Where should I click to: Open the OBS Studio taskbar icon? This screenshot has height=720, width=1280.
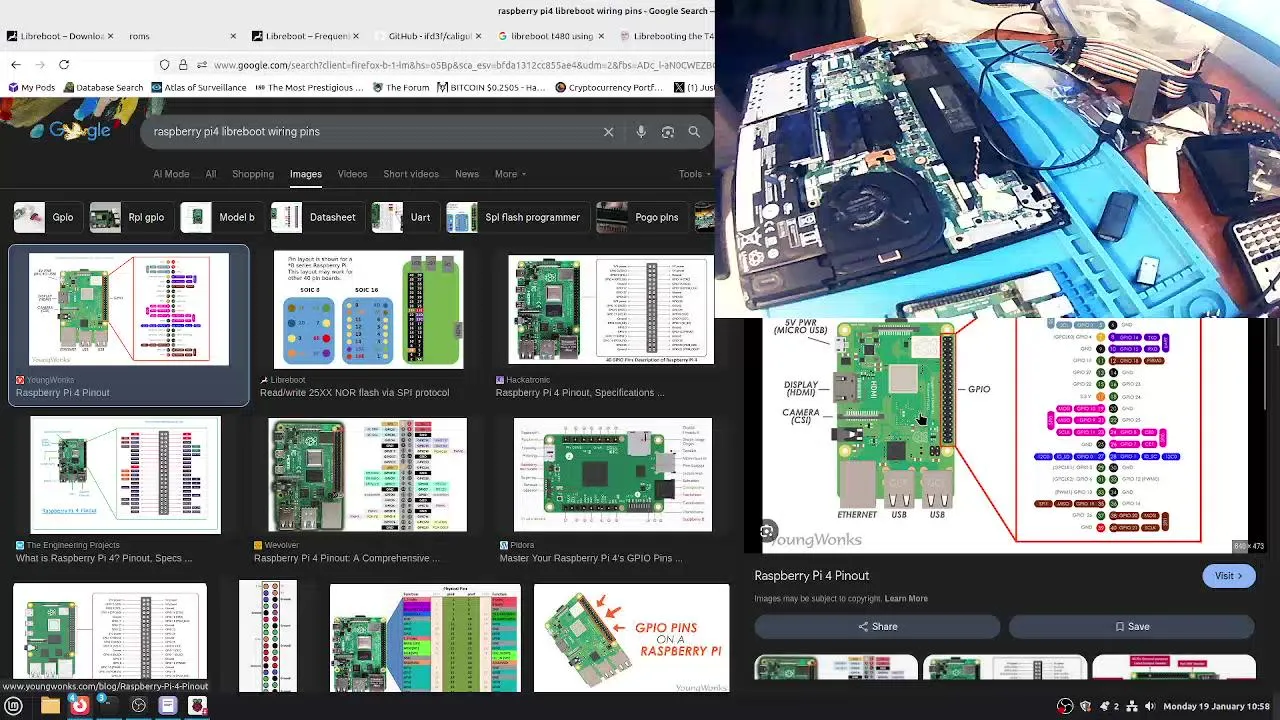pyautogui.click(x=139, y=706)
